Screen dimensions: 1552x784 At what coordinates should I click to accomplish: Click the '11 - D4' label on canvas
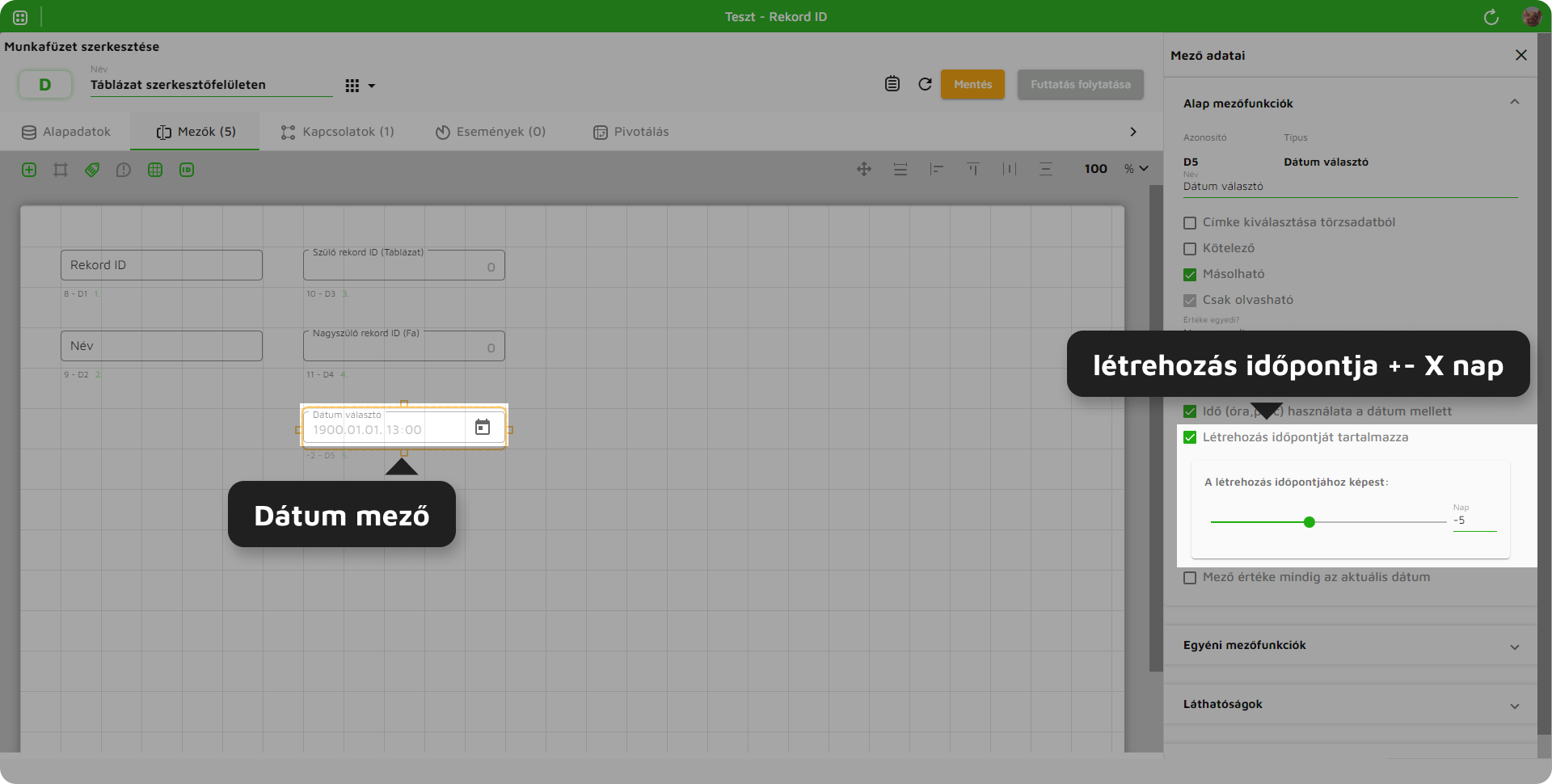coord(320,375)
